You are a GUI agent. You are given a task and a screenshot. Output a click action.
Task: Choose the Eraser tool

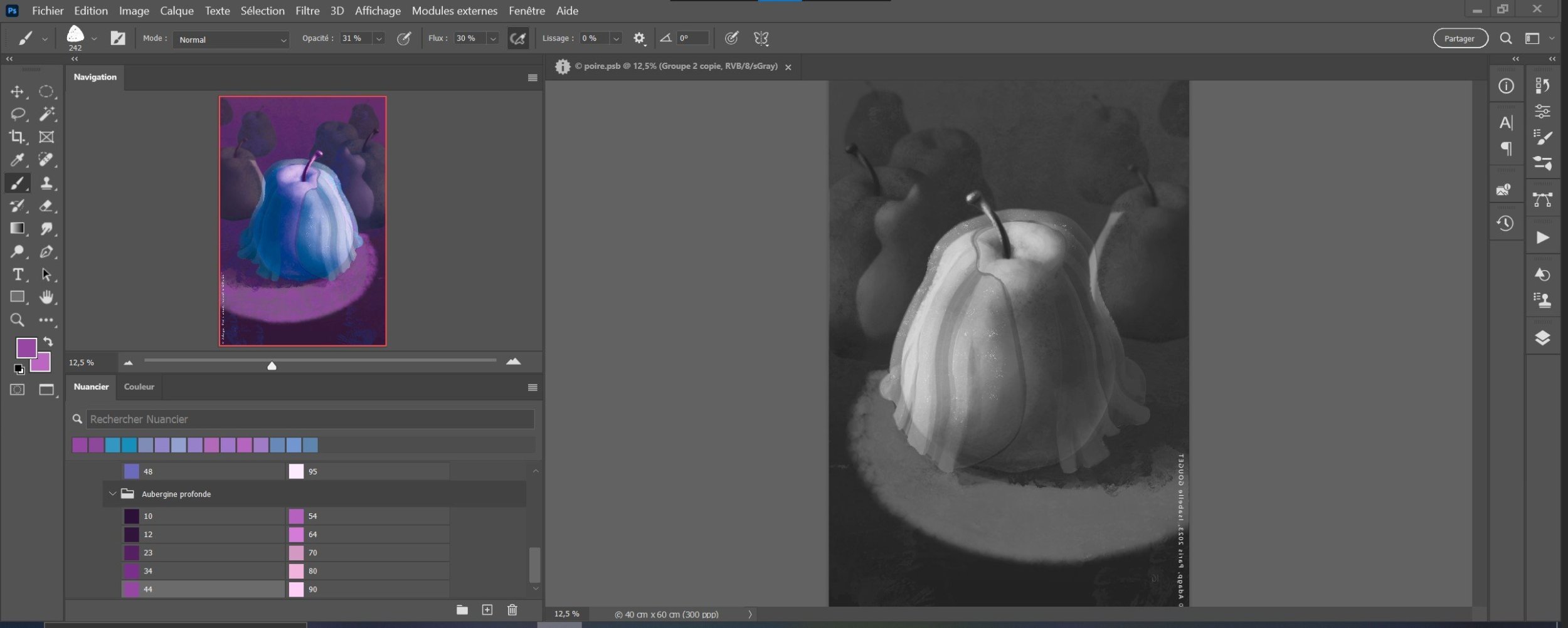[x=46, y=206]
